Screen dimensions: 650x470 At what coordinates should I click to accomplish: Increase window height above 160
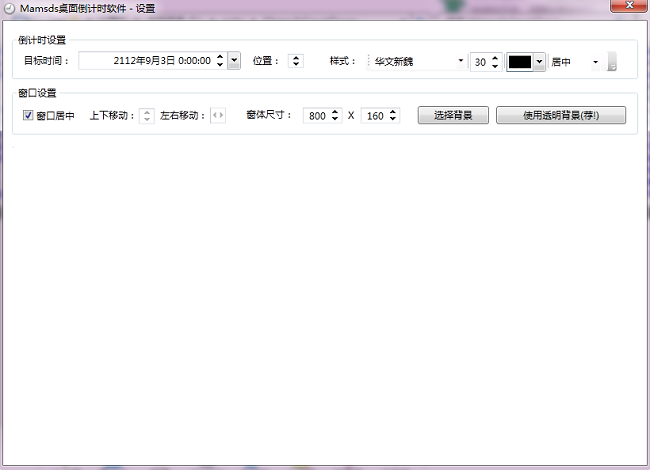tap(393, 112)
